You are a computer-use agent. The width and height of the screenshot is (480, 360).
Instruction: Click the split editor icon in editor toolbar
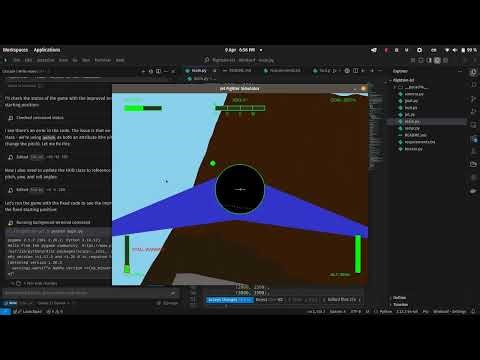click(356, 71)
